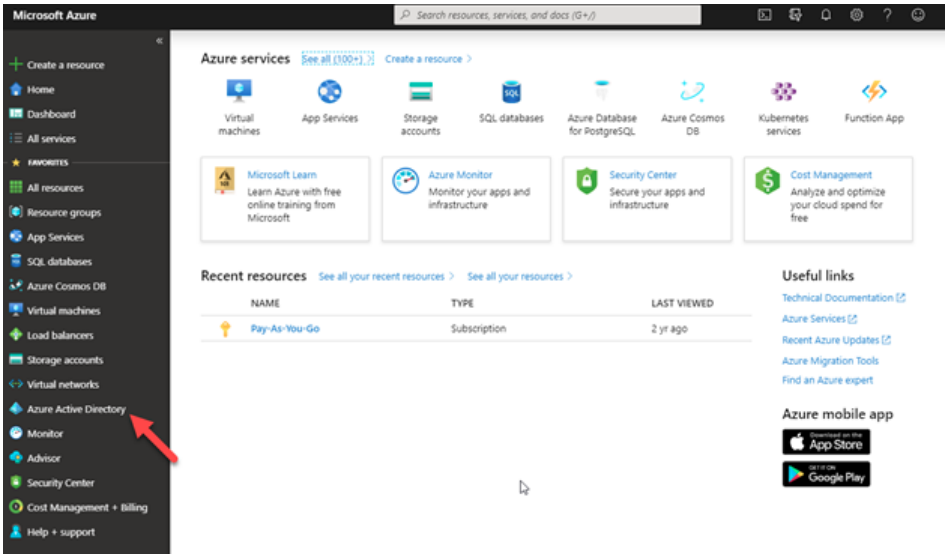Screen dimensions: 950x559
Task: Open the help question mark icon
Action: (887, 15)
